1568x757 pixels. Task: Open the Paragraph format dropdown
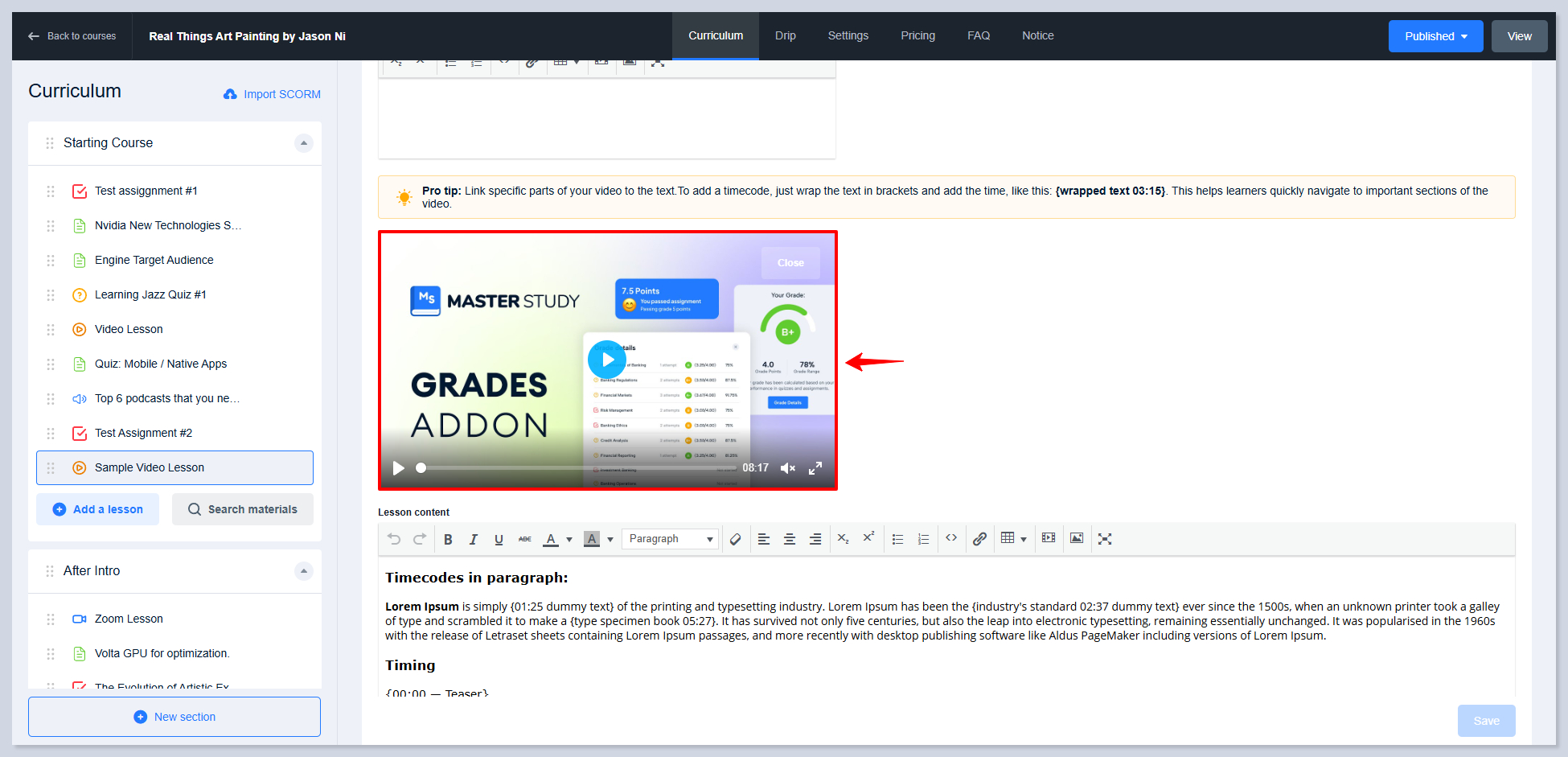[x=670, y=539]
